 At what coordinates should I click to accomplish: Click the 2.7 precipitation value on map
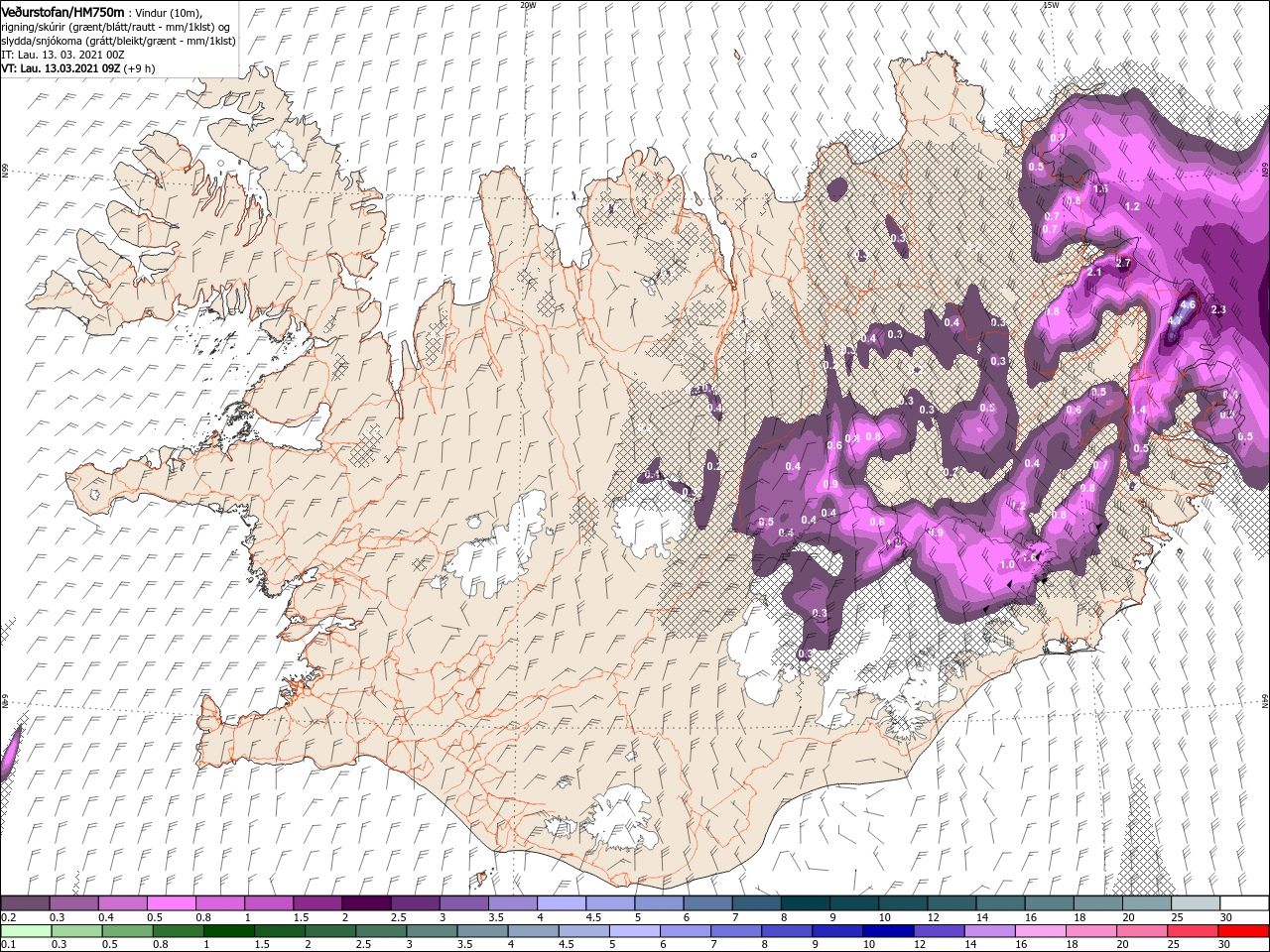coord(1123,263)
